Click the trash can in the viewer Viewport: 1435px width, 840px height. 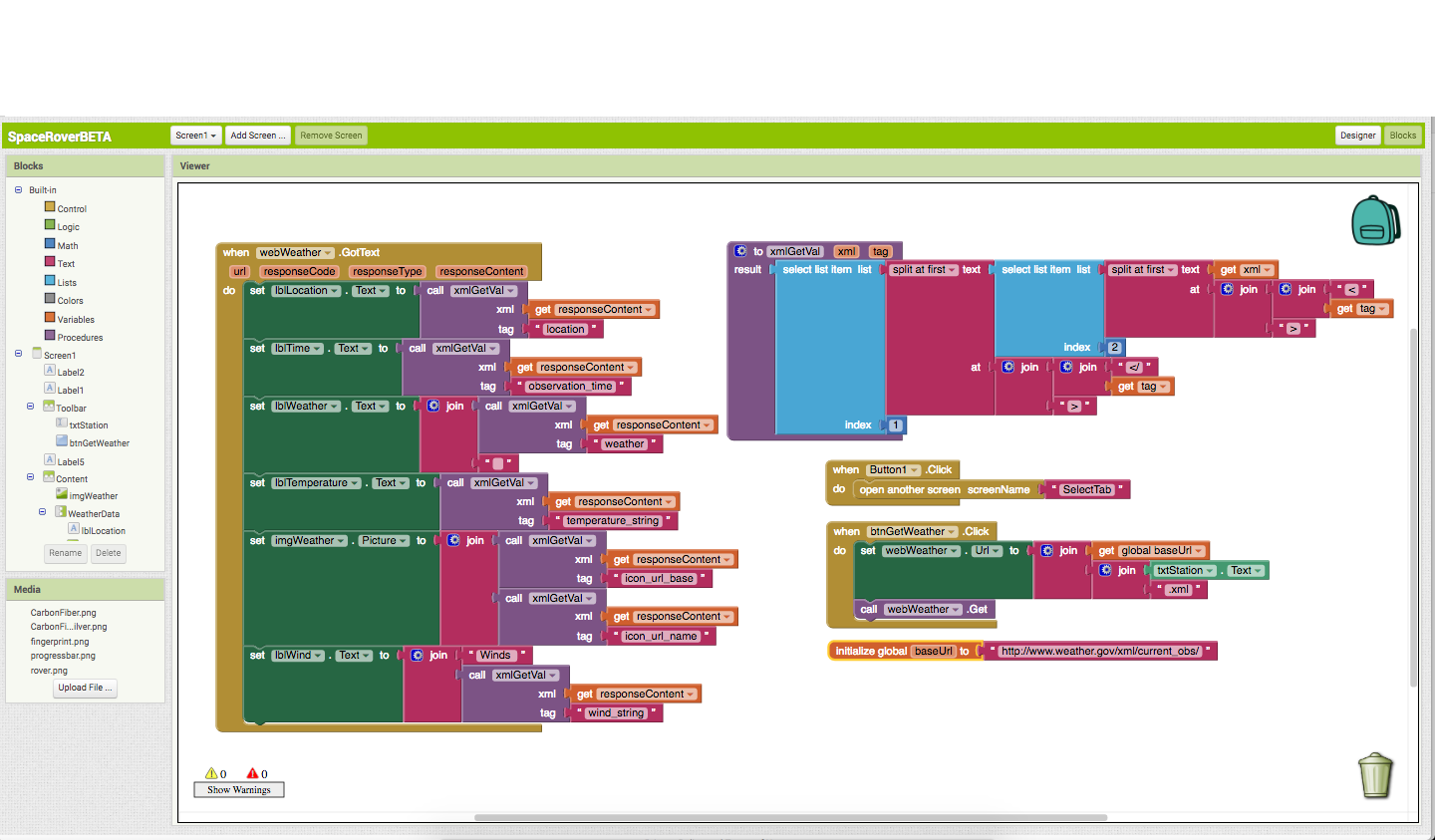click(x=1375, y=775)
